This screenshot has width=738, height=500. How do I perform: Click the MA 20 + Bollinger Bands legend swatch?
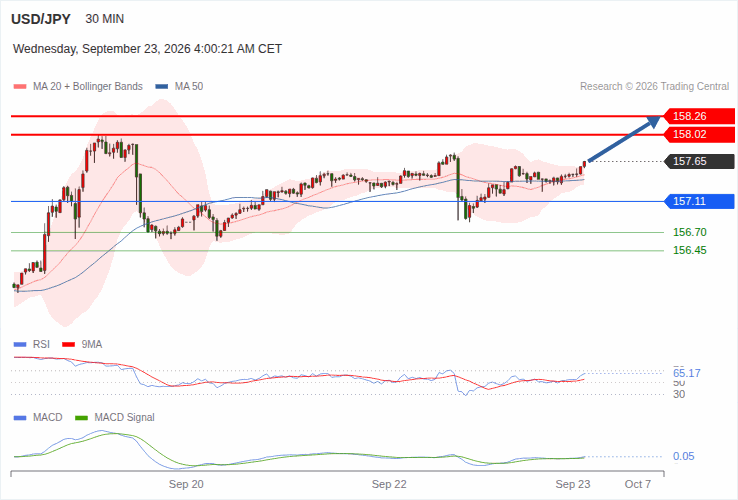20,87
